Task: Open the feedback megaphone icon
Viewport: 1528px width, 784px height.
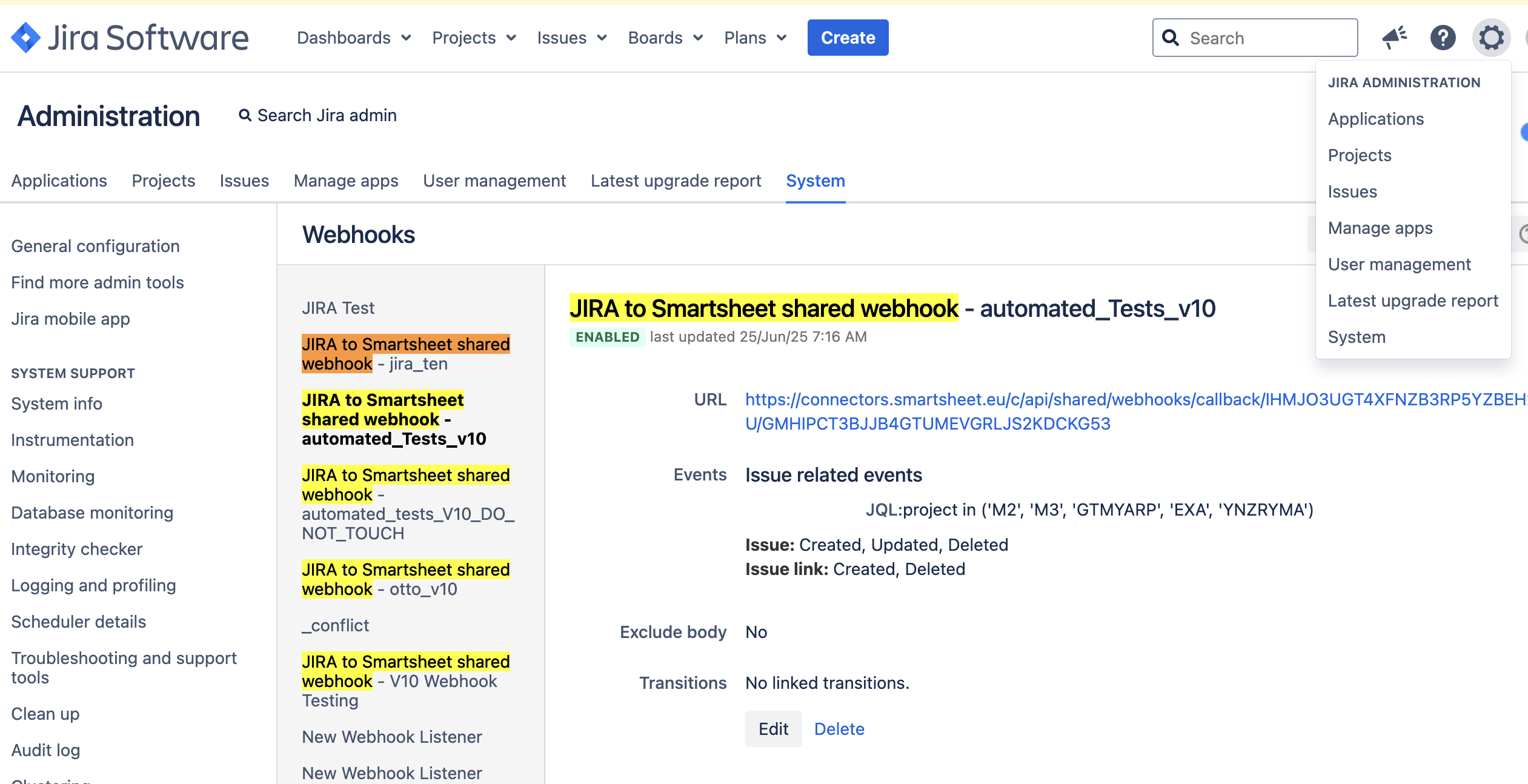Action: tap(1395, 38)
